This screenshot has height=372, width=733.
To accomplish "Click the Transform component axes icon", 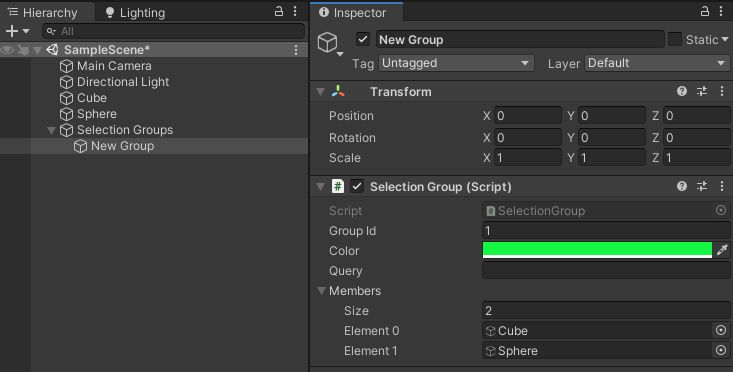I will [338, 91].
